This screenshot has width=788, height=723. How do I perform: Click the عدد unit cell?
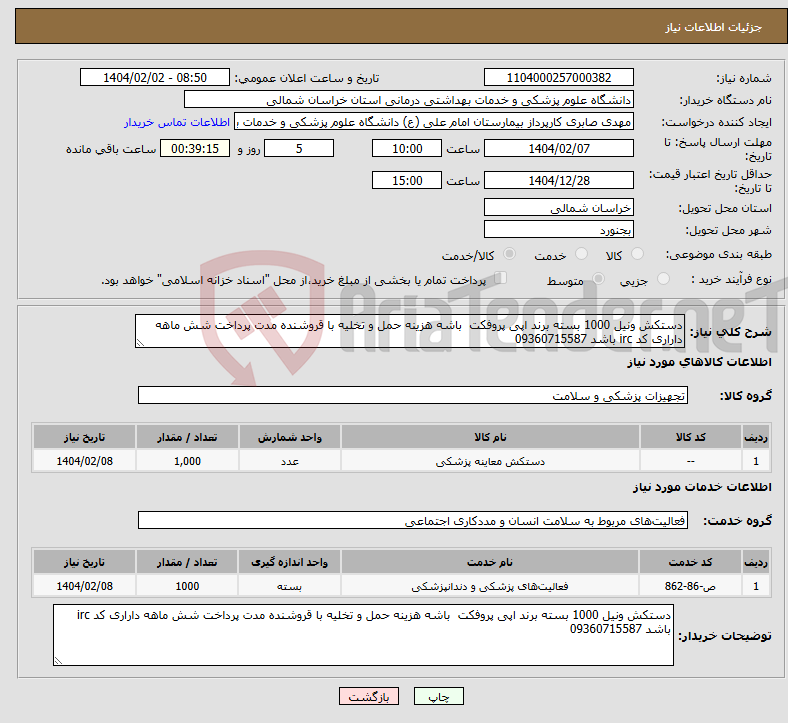click(x=289, y=461)
